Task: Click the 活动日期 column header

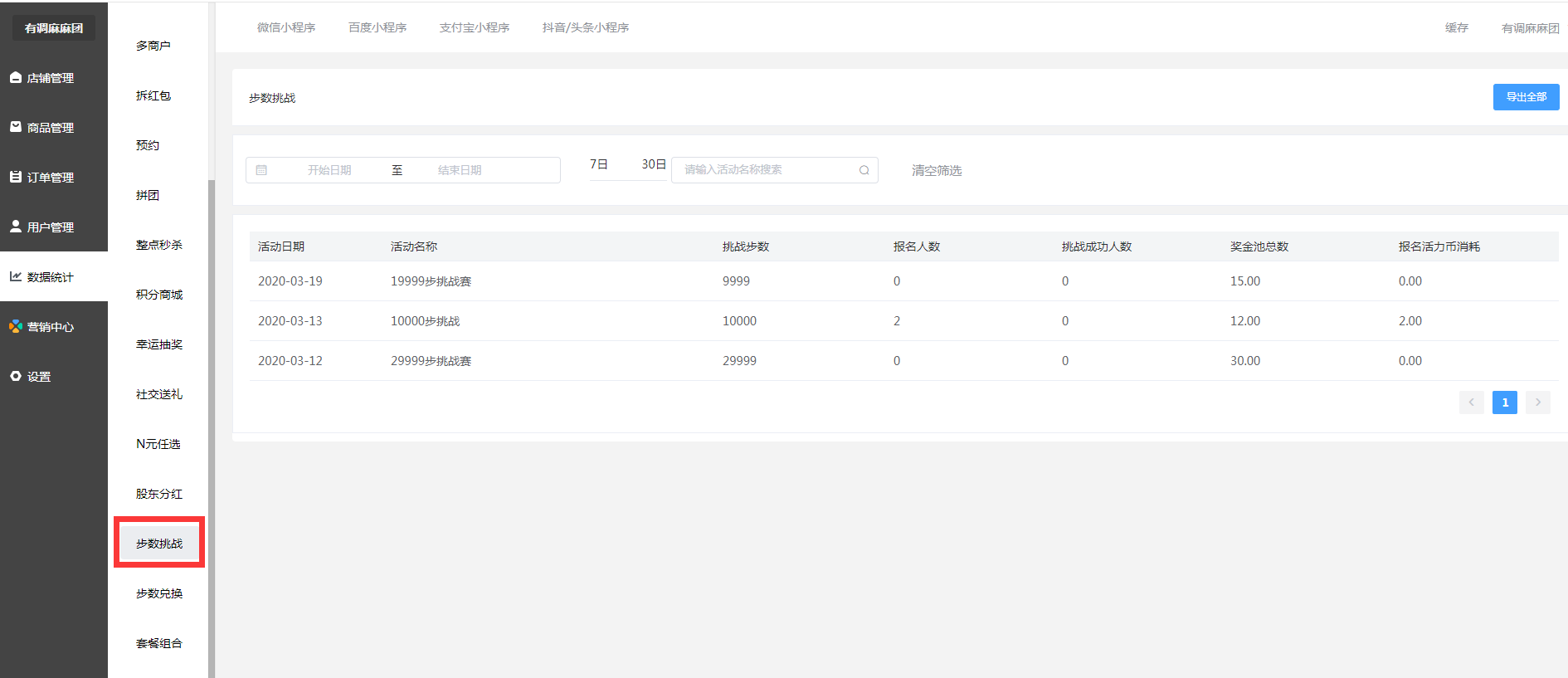Action: point(281,246)
